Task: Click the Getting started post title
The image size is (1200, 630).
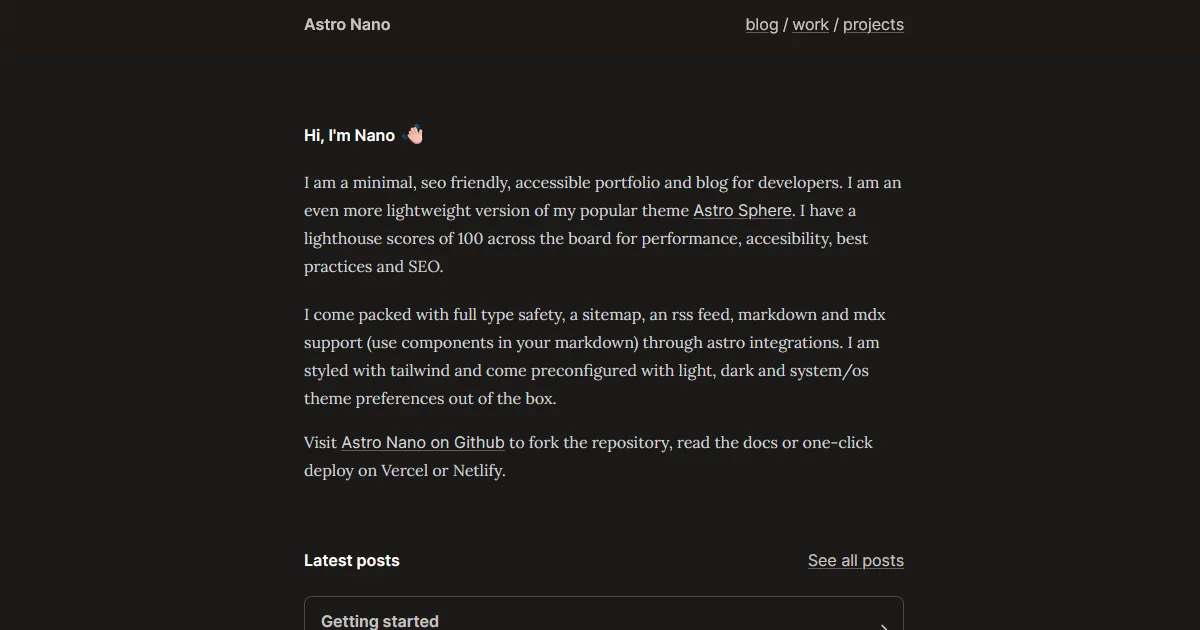Action: click(x=380, y=620)
